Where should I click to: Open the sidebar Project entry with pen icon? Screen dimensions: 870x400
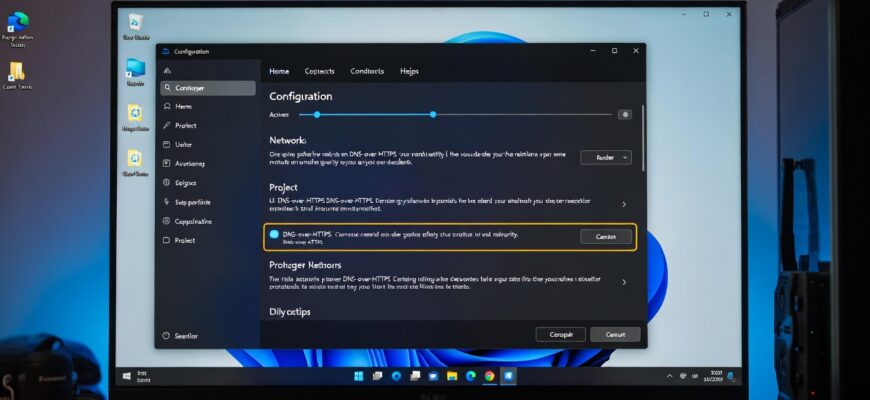[208, 125]
